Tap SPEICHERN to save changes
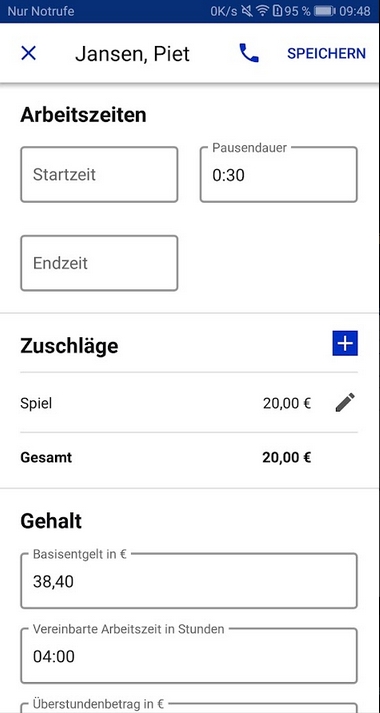This screenshot has height=713, width=380. coord(326,53)
